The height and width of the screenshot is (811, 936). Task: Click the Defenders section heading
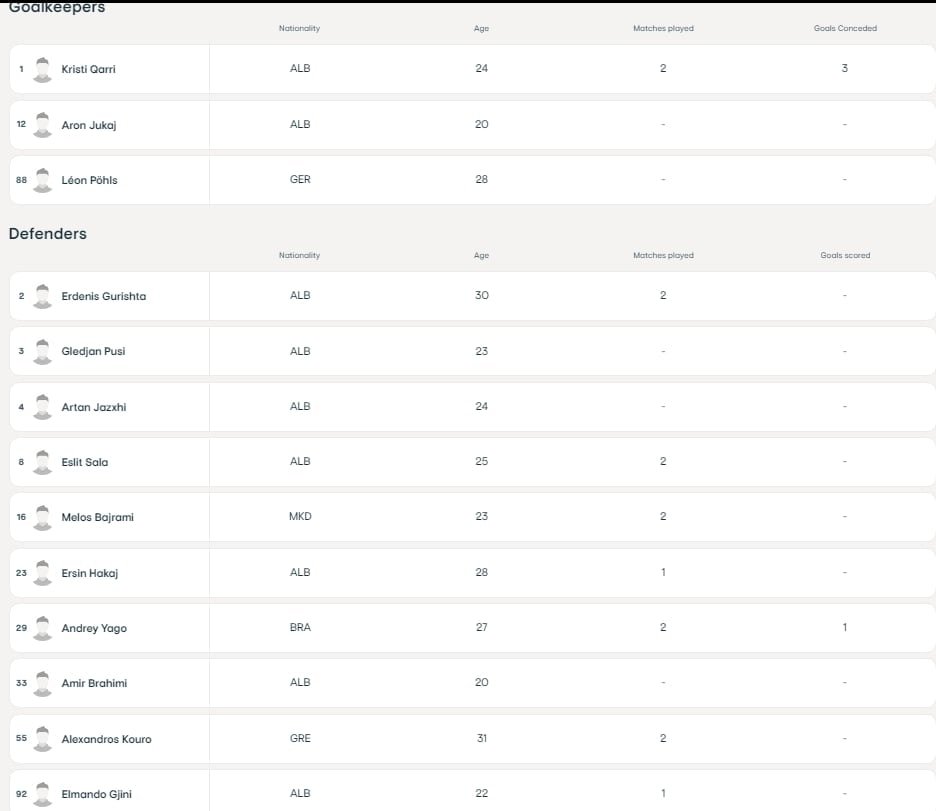pyautogui.click(x=48, y=233)
